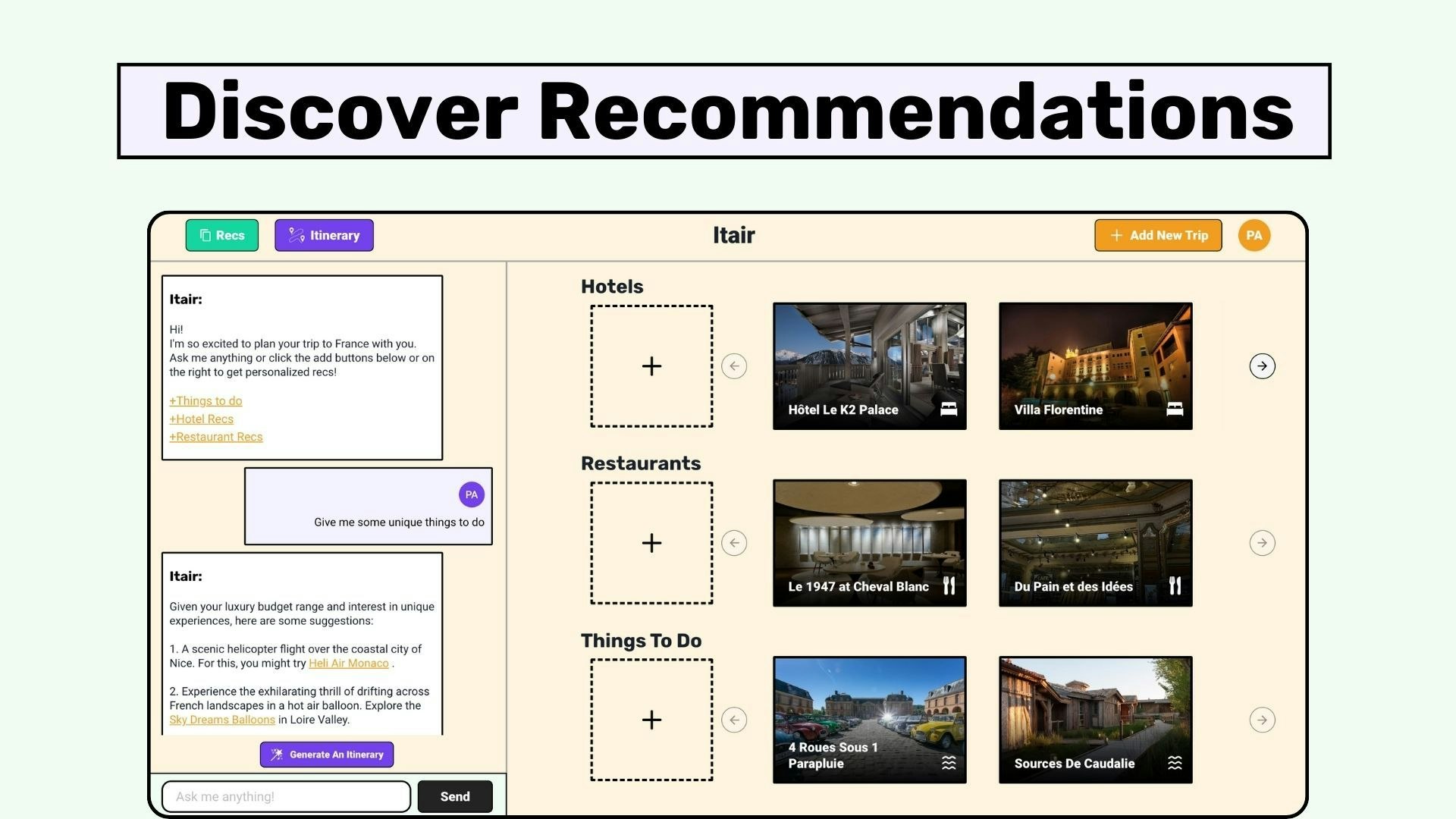This screenshot has height=819, width=1456.
Task: Click left arrow in Hotels carousel
Action: click(734, 366)
